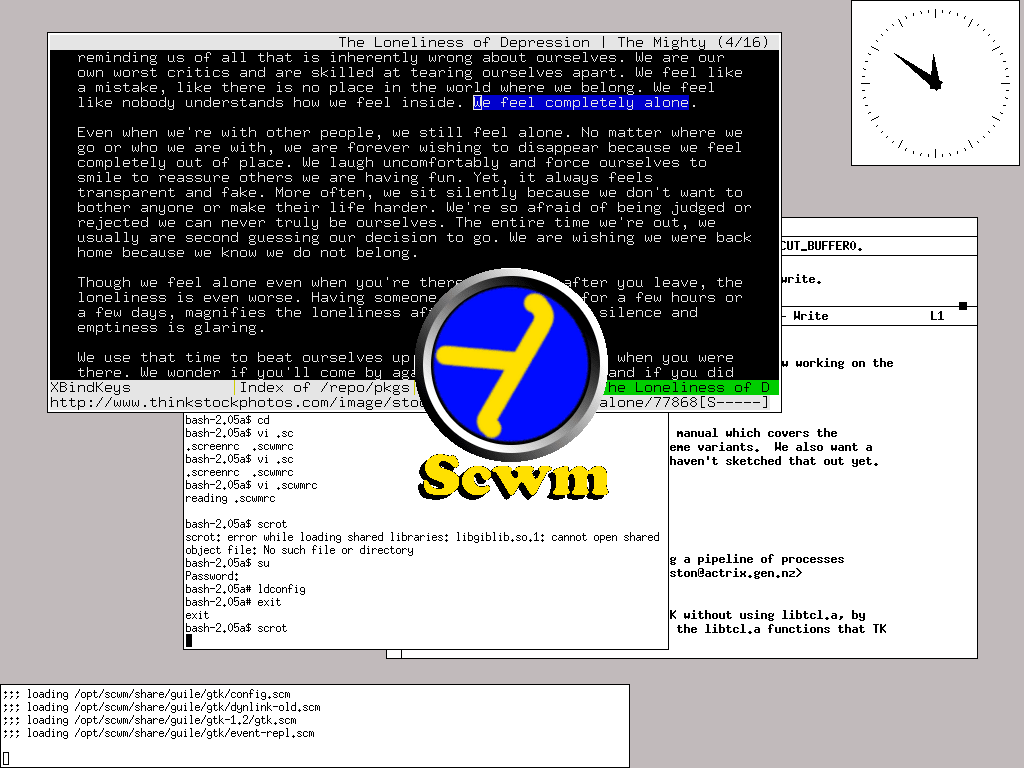Viewport: 1024px width, 768px height.
Task: Click the terminal line bash-2.05a$ cd
Action: point(227,420)
